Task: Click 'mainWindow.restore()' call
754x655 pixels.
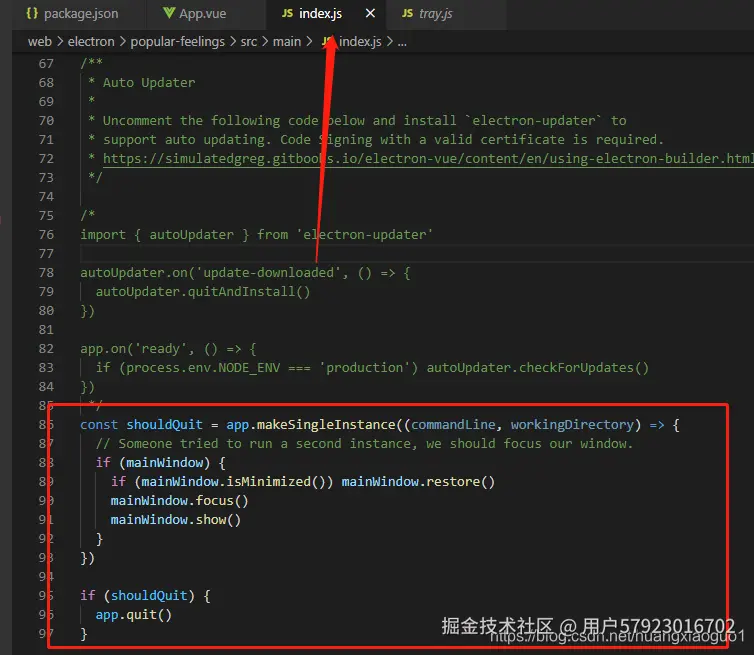Action: [418, 482]
